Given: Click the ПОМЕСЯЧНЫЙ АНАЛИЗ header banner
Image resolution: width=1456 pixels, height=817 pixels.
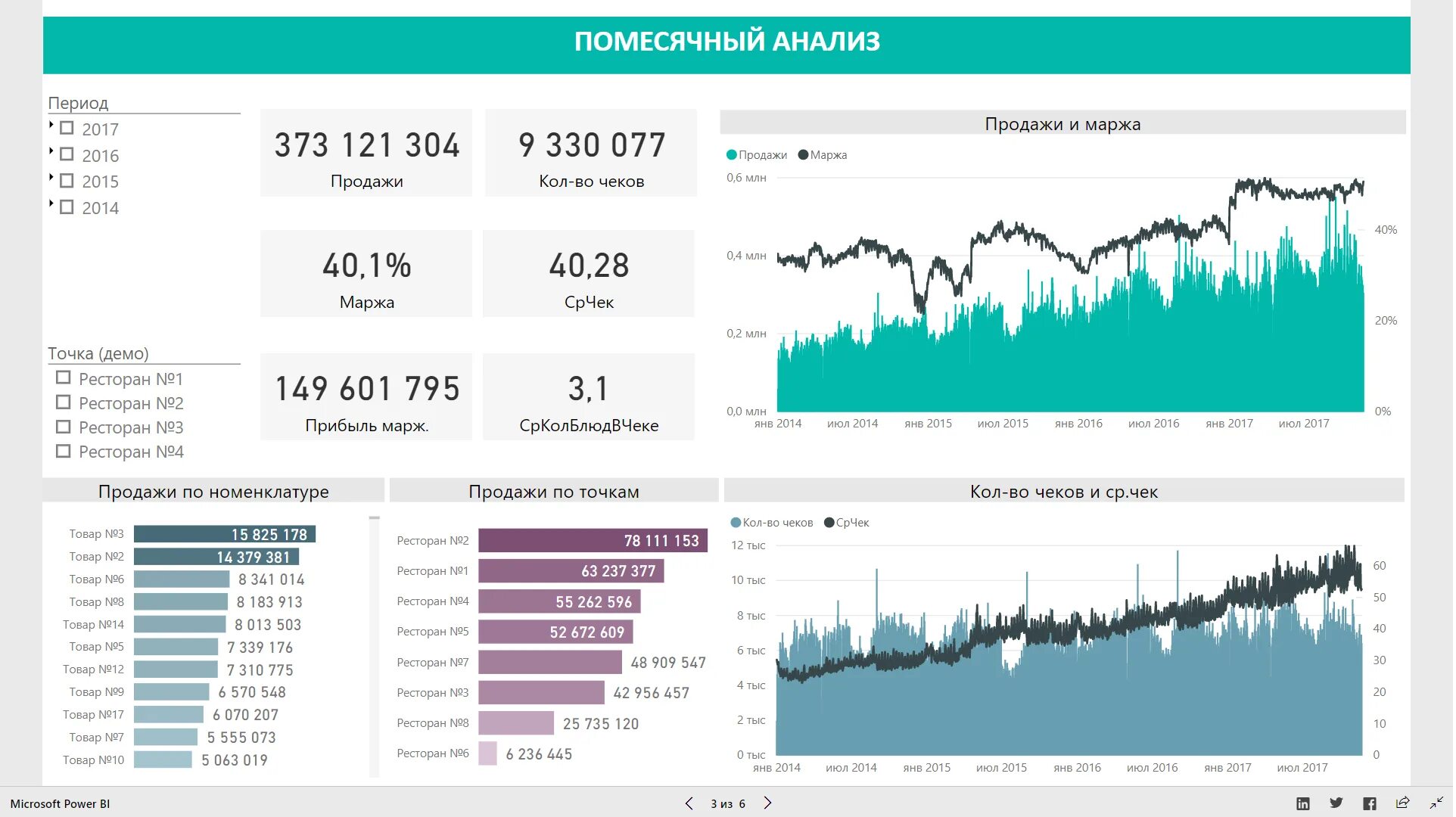Looking at the screenshot, I should [728, 45].
